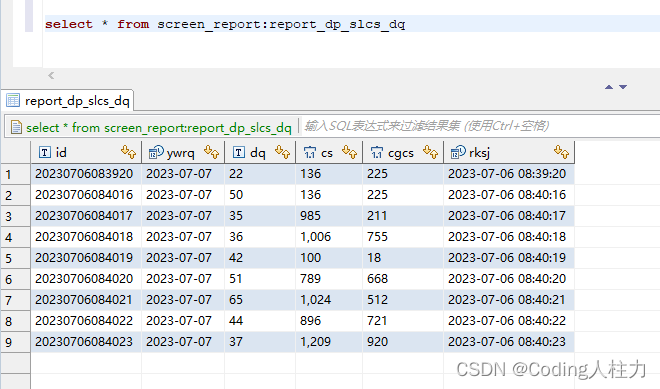Click the date type icon beside ywrq header

click(156, 152)
